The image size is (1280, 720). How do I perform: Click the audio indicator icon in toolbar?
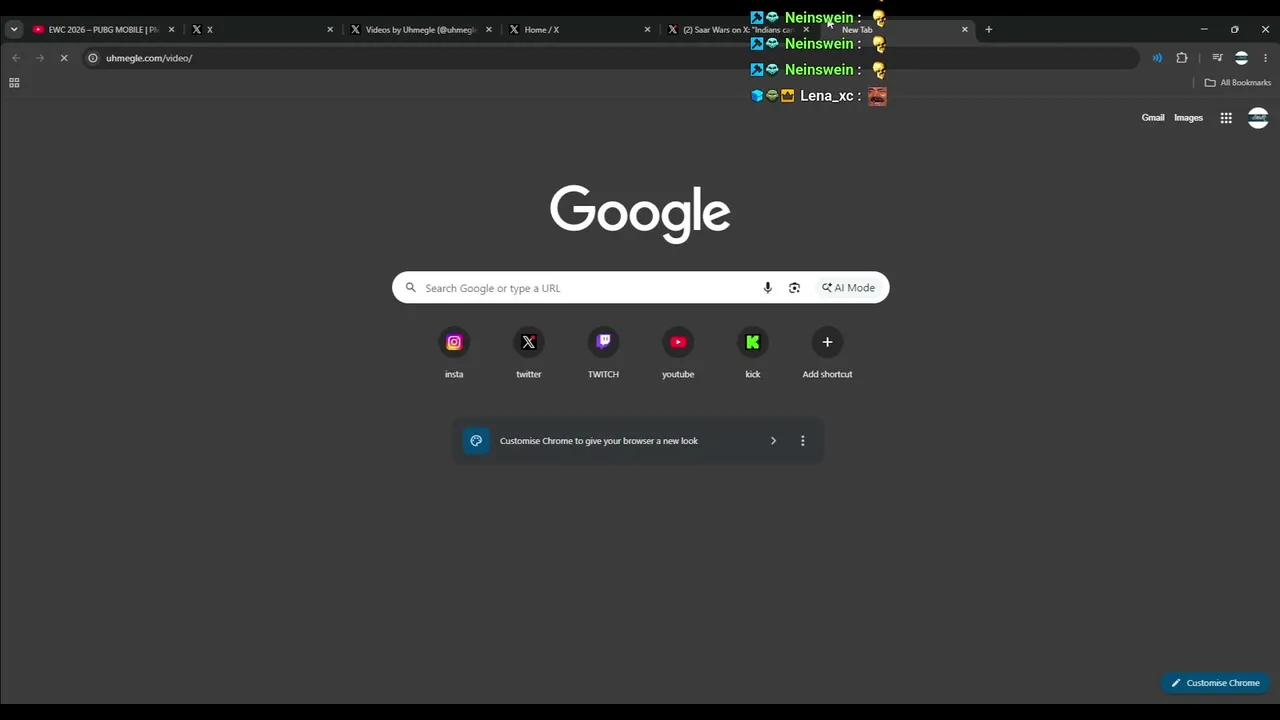click(x=1157, y=58)
